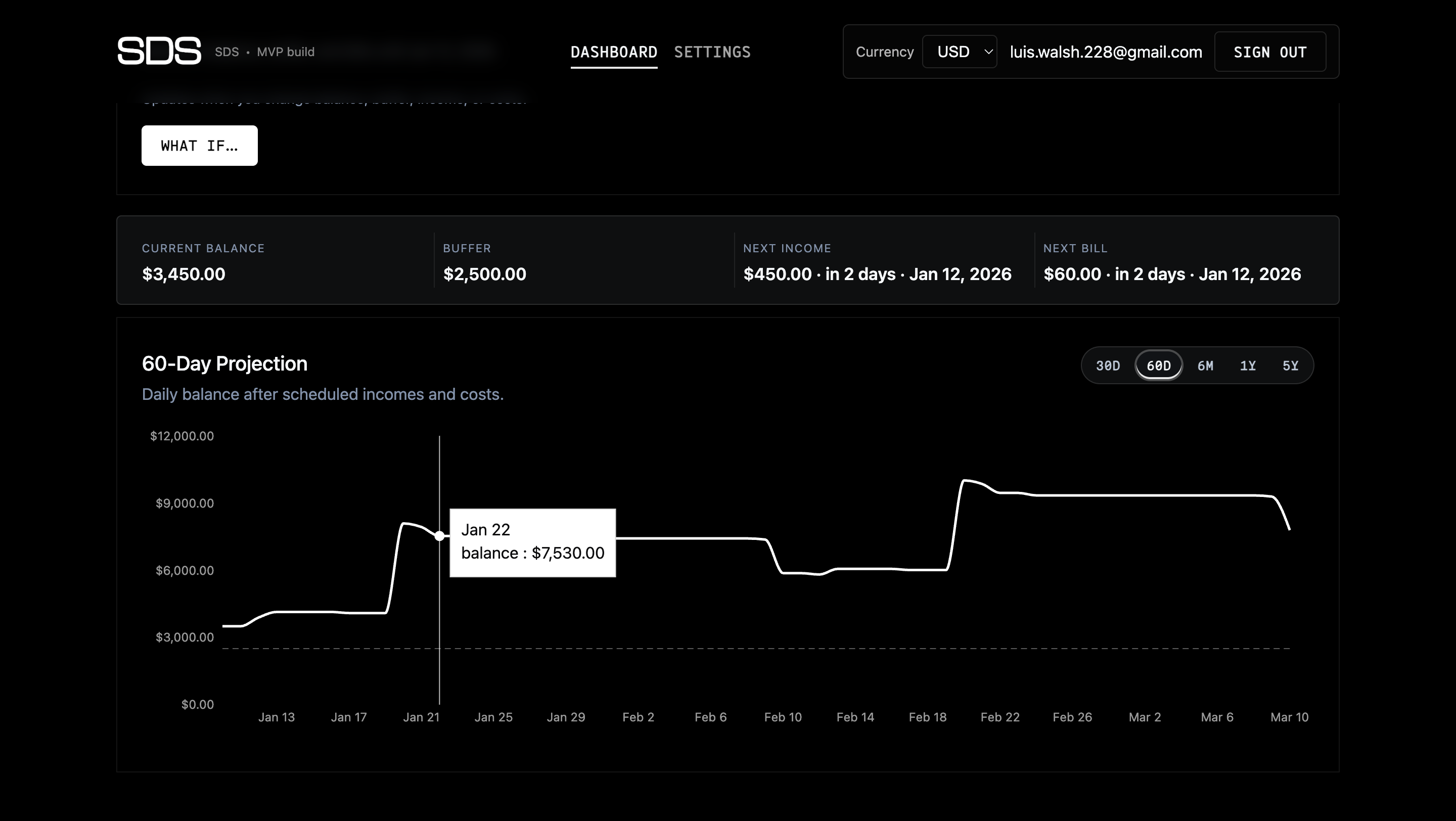Click the Daily balance description text
Viewport: 1456px width, 821px height.
coord(323,394)
